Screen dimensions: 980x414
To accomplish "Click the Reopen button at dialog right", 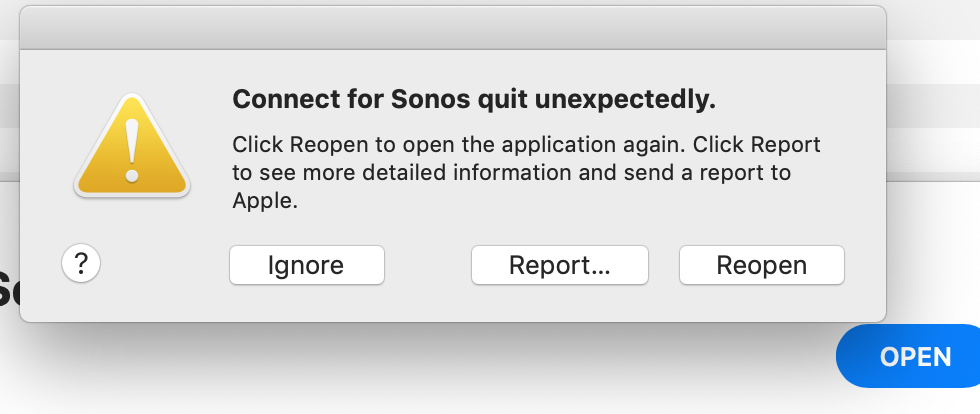I will click(761, 265).
